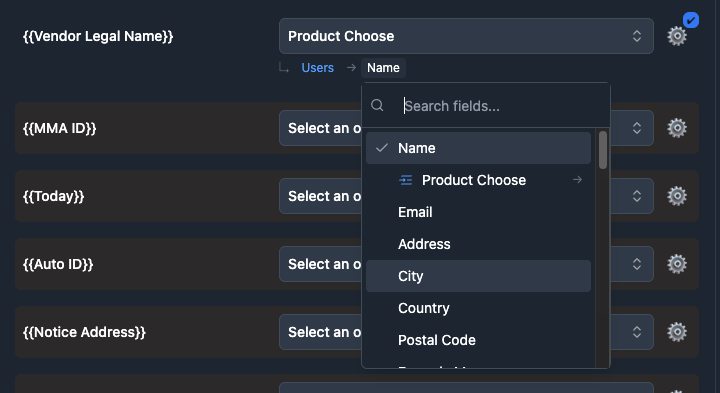Click the Name breadcrumb chip

(x=383, y=68)
